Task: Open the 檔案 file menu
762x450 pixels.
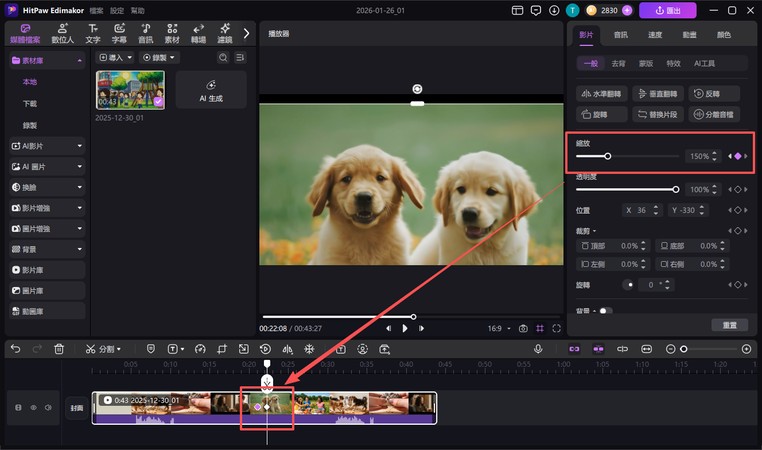Action: (95, 10)
